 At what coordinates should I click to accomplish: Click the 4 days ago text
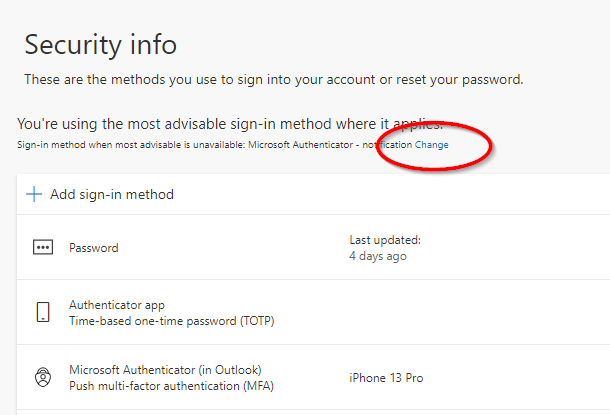[378, 256]
